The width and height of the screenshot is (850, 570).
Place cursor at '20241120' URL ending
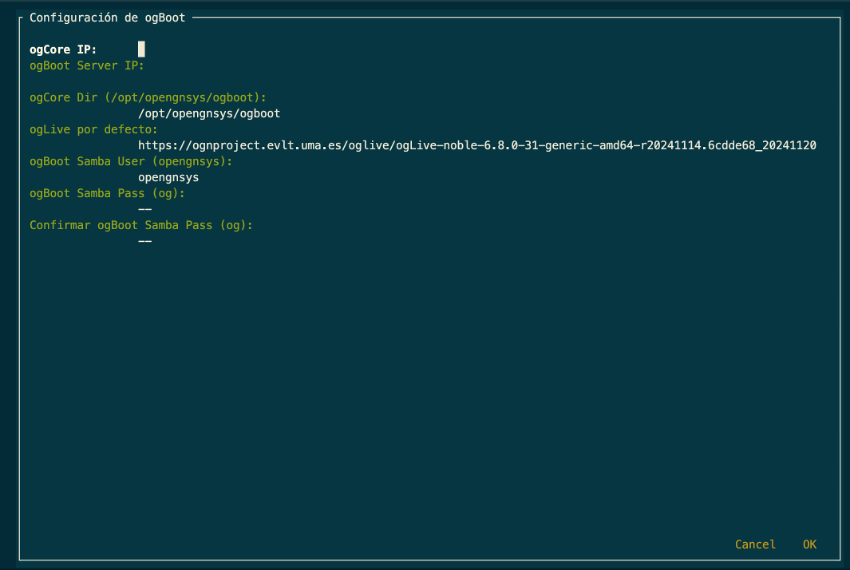coord(789,145)
